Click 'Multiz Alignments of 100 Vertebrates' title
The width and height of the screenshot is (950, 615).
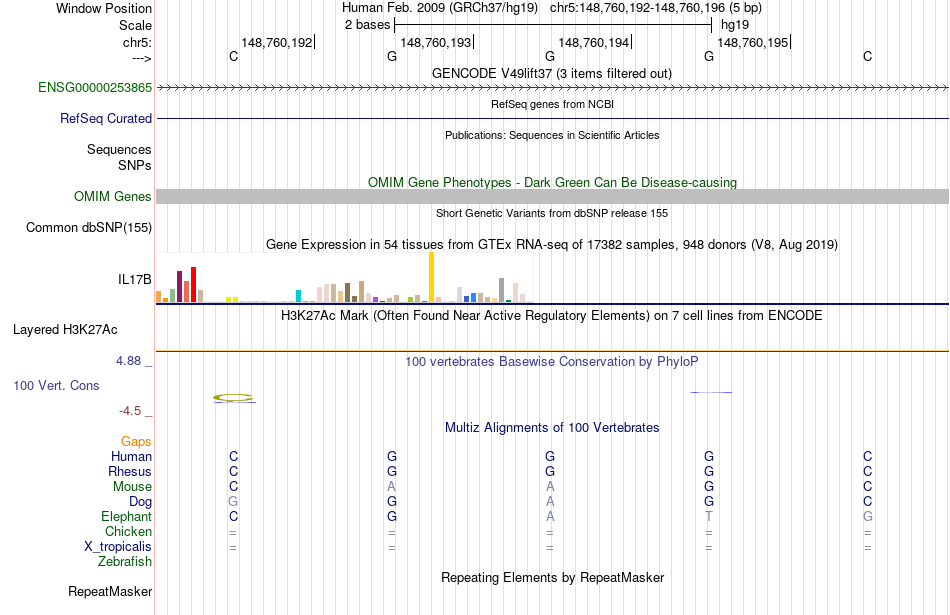(552, 428)
